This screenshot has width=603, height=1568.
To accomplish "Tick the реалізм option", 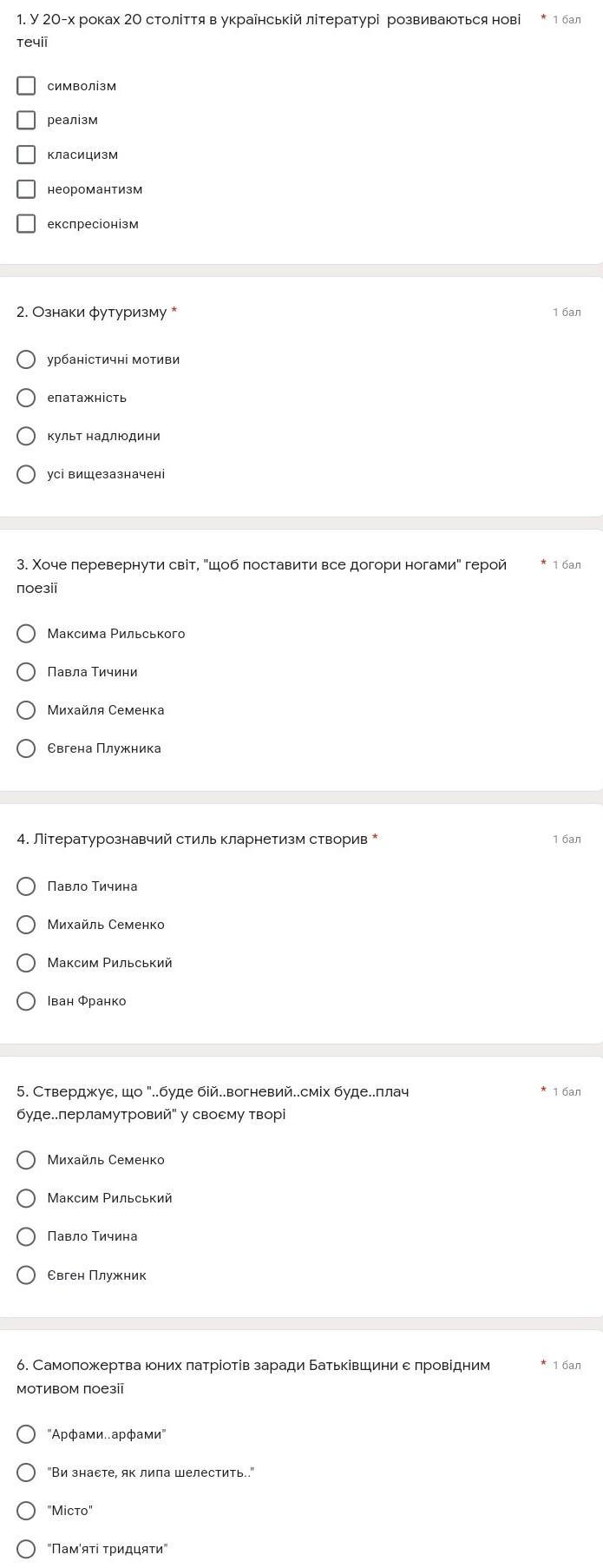I will pyautogui.click(x=27, y=120).
